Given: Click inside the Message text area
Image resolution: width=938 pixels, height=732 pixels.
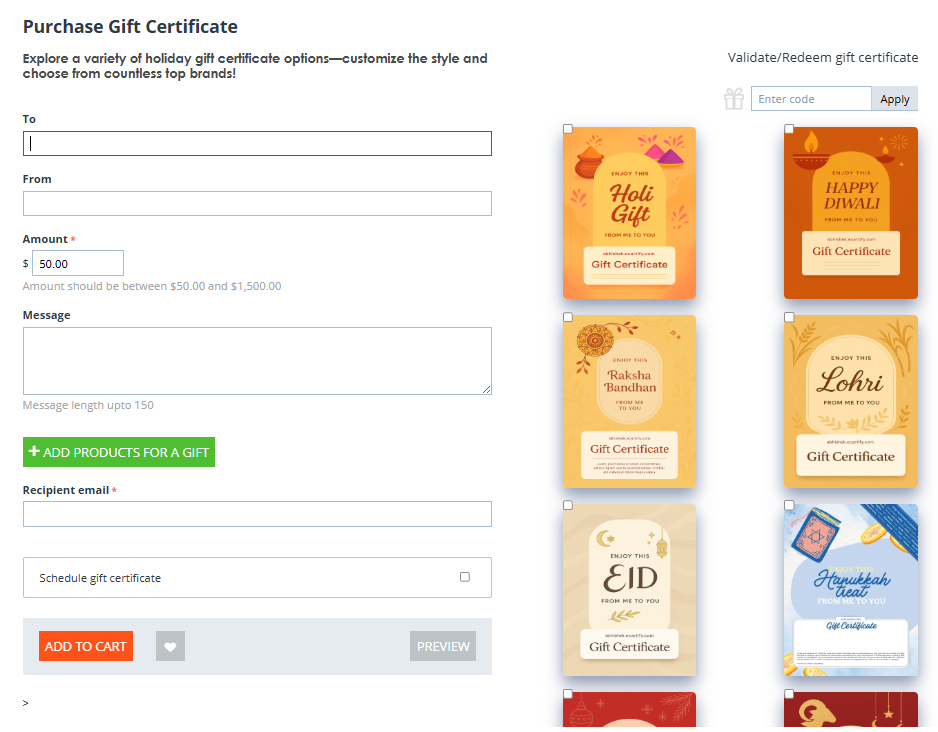Looking at the screenshot, I should pos(257,361).
